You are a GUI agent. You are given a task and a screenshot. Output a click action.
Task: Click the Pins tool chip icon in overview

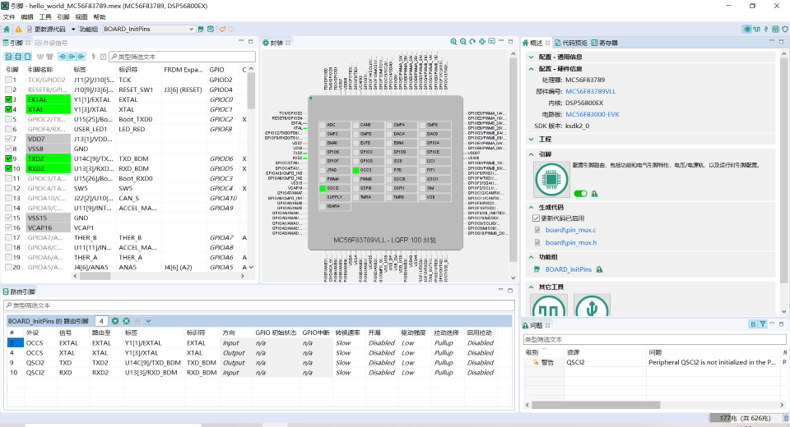click(550, 179)
